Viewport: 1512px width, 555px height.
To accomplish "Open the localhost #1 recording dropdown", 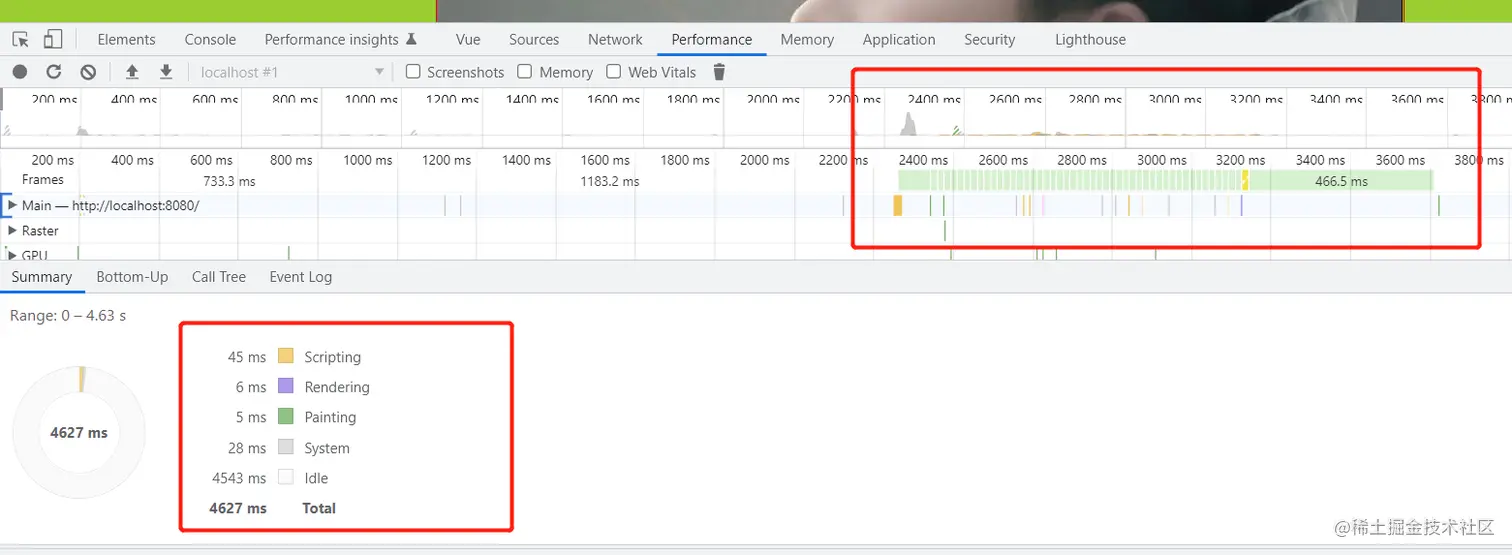I will click(292, 72).
